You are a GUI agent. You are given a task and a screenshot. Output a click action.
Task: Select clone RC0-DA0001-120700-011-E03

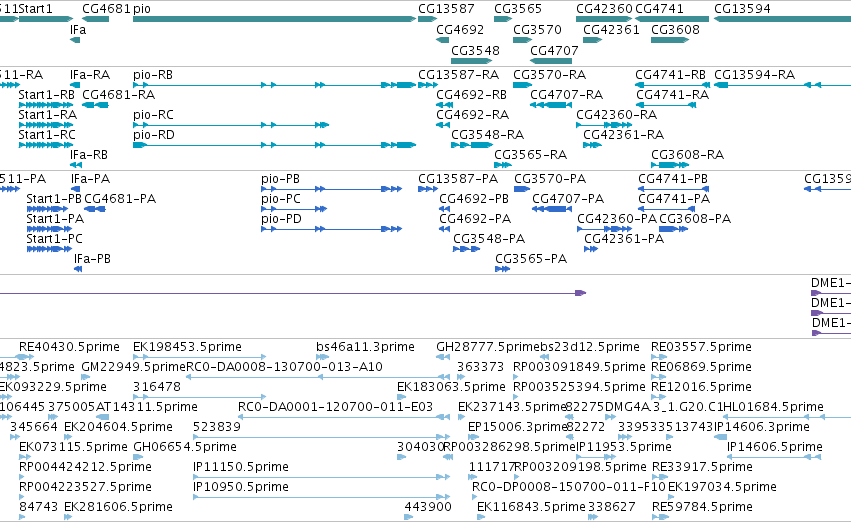[335, 407]
